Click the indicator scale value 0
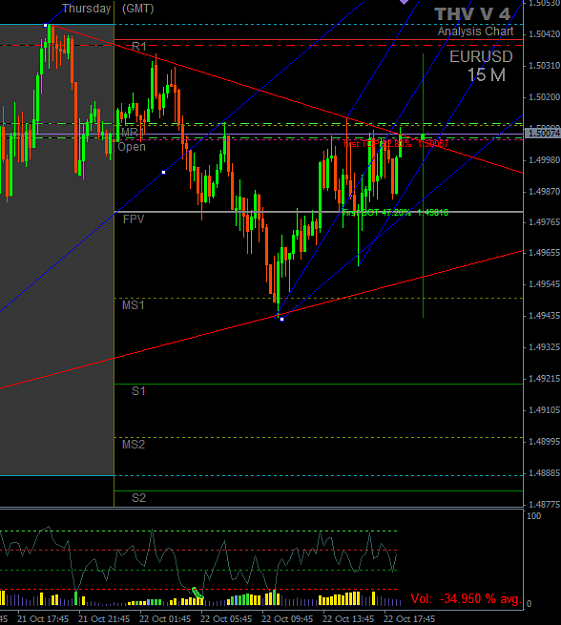 point(529,604)
